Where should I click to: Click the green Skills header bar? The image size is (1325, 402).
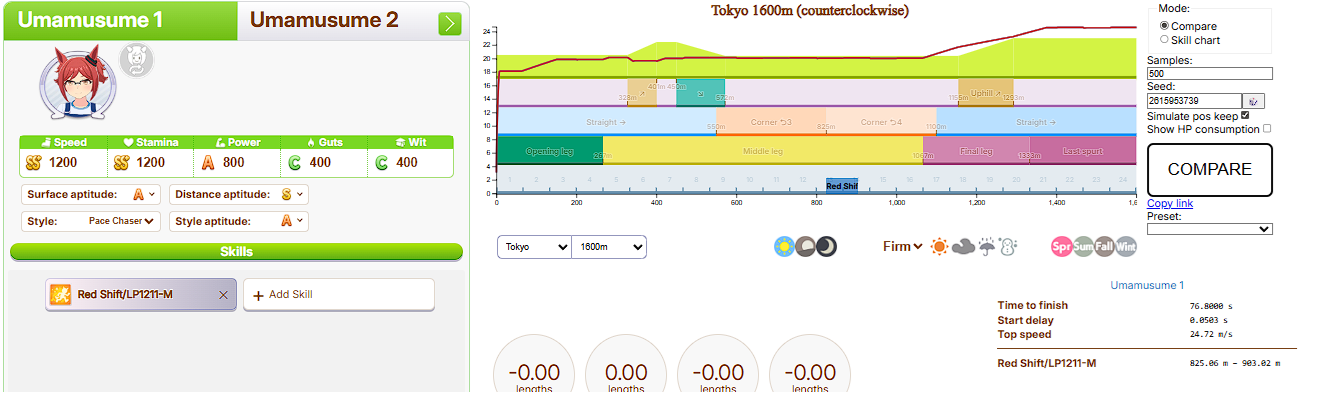237,252
